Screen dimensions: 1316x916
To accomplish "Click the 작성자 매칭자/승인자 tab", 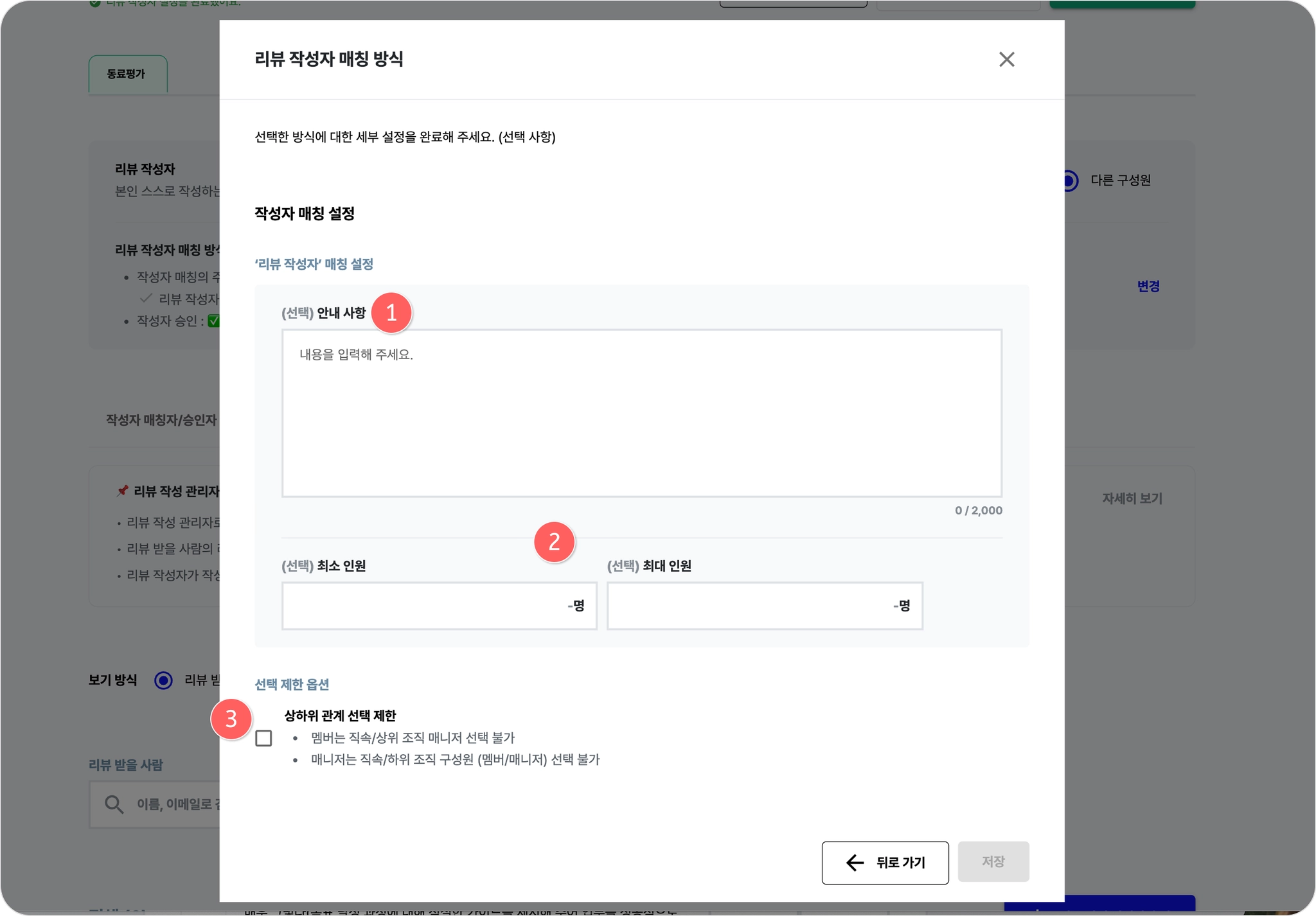I will (161, 420).
